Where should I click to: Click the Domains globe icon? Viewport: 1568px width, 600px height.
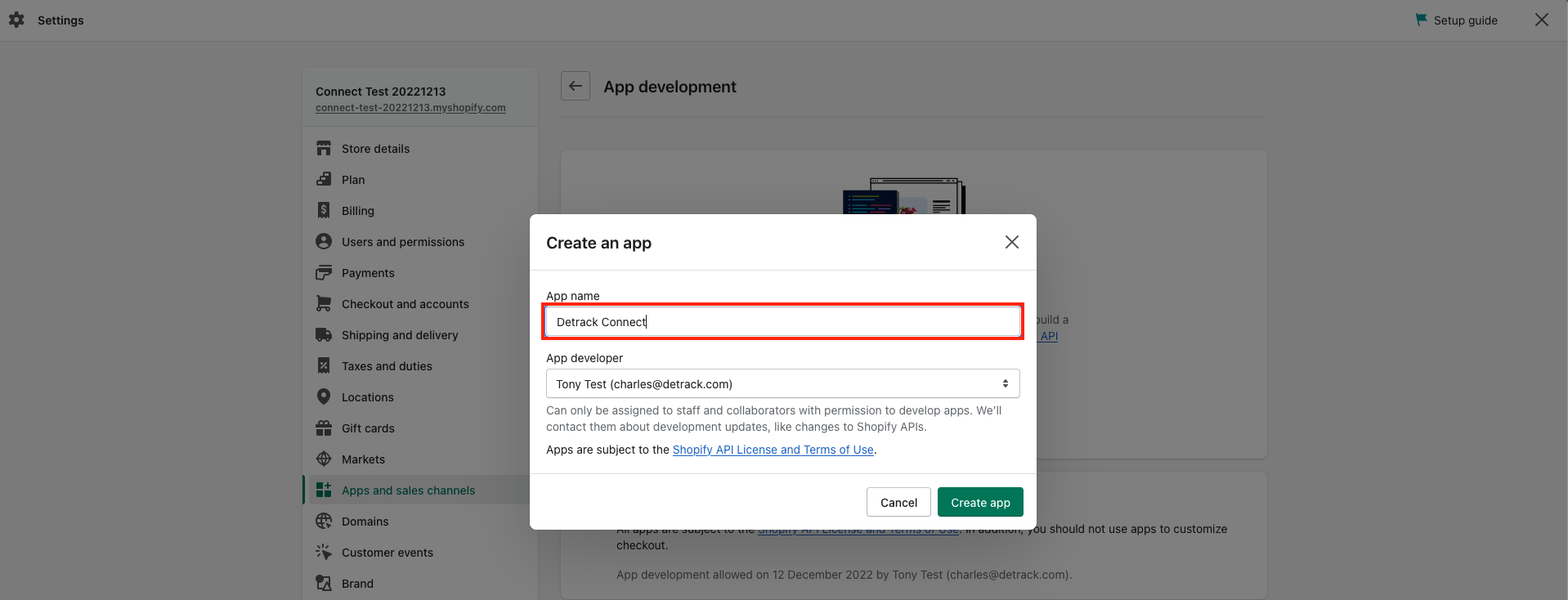[324, 521]
